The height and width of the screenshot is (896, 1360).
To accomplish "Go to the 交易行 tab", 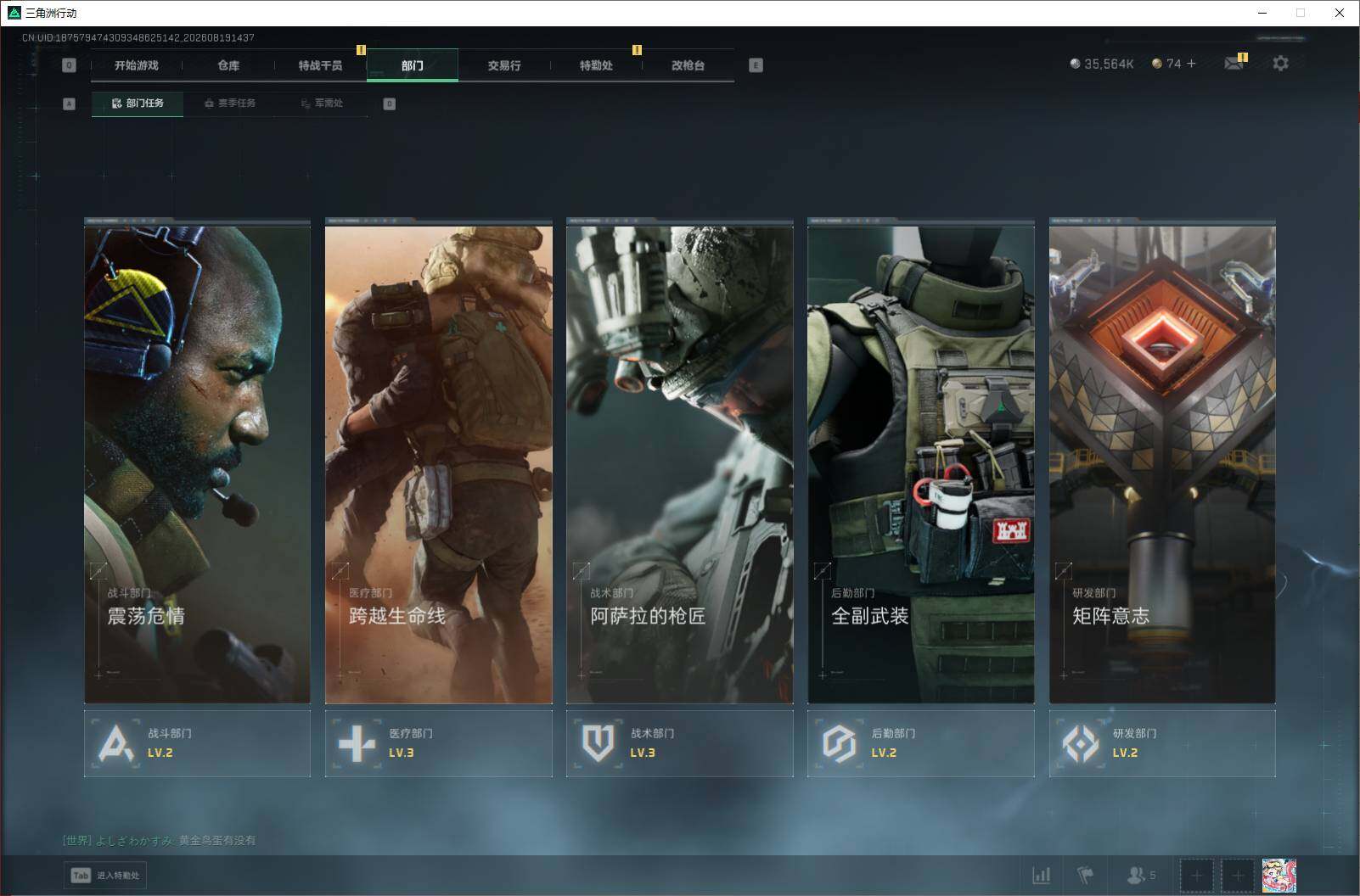I will coord(504,65).
